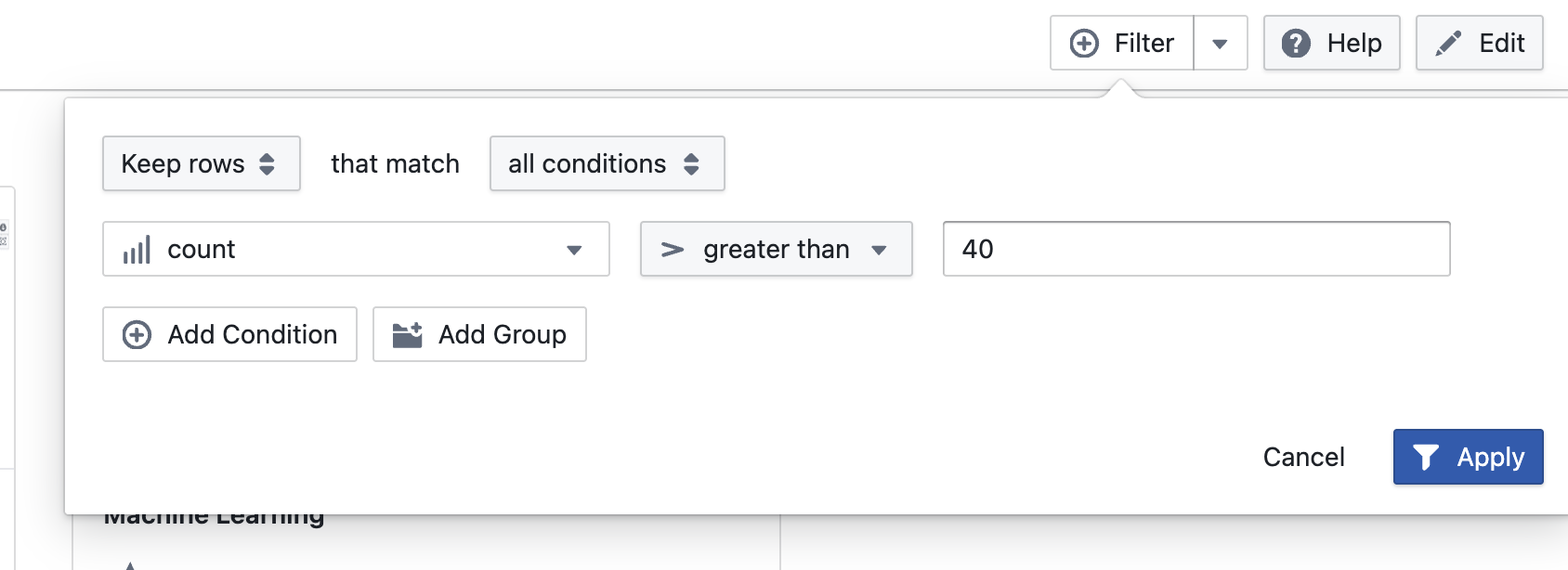Open the Keep rows selector

(201, 163)
